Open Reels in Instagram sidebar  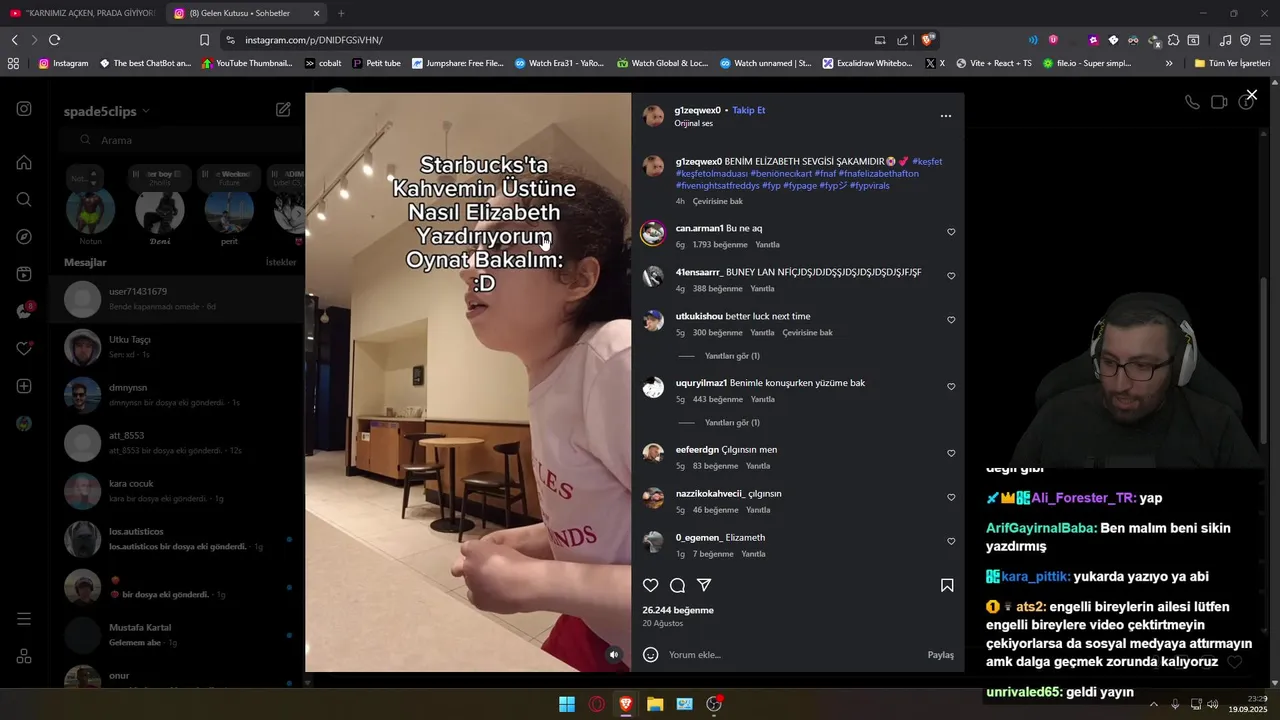[x=24, y=274]
